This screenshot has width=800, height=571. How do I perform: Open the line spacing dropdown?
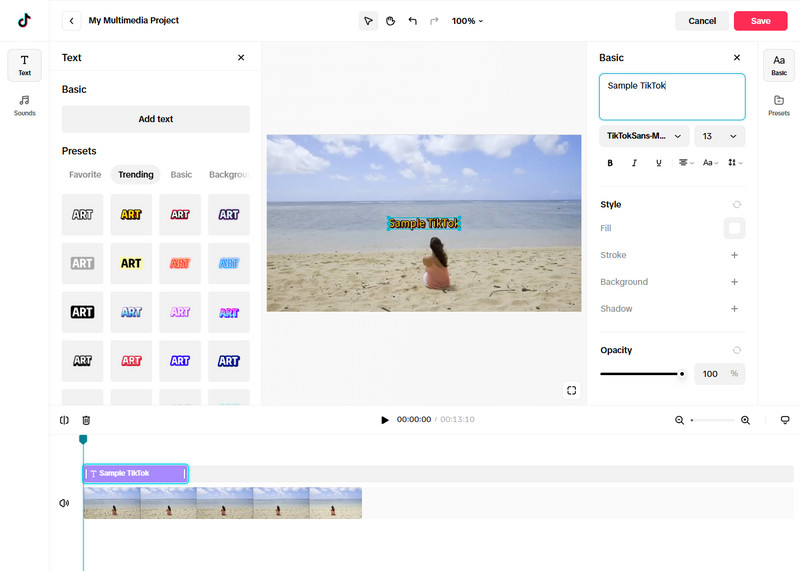(735, 163)
